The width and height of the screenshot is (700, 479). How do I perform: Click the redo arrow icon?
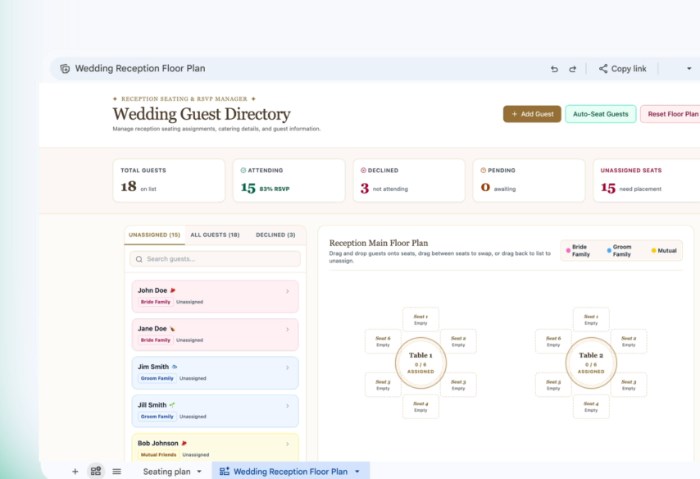(572, 69)
